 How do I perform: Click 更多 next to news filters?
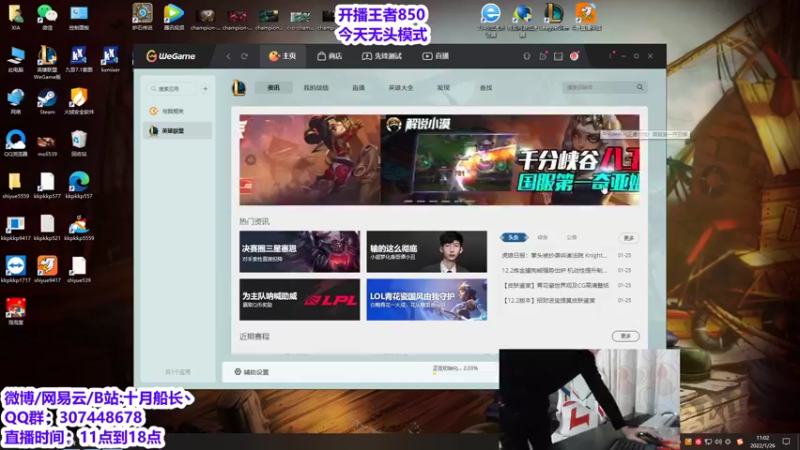pyautogui.click(x=629, y=238)
